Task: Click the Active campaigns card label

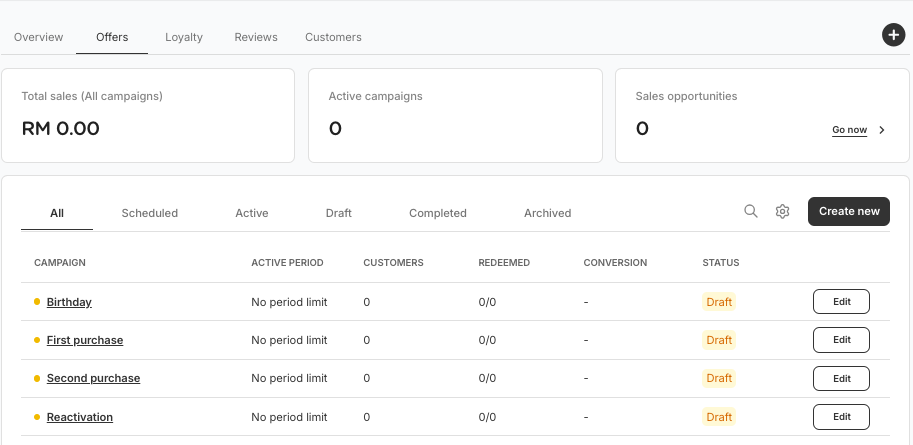Action: coord(376,96)
